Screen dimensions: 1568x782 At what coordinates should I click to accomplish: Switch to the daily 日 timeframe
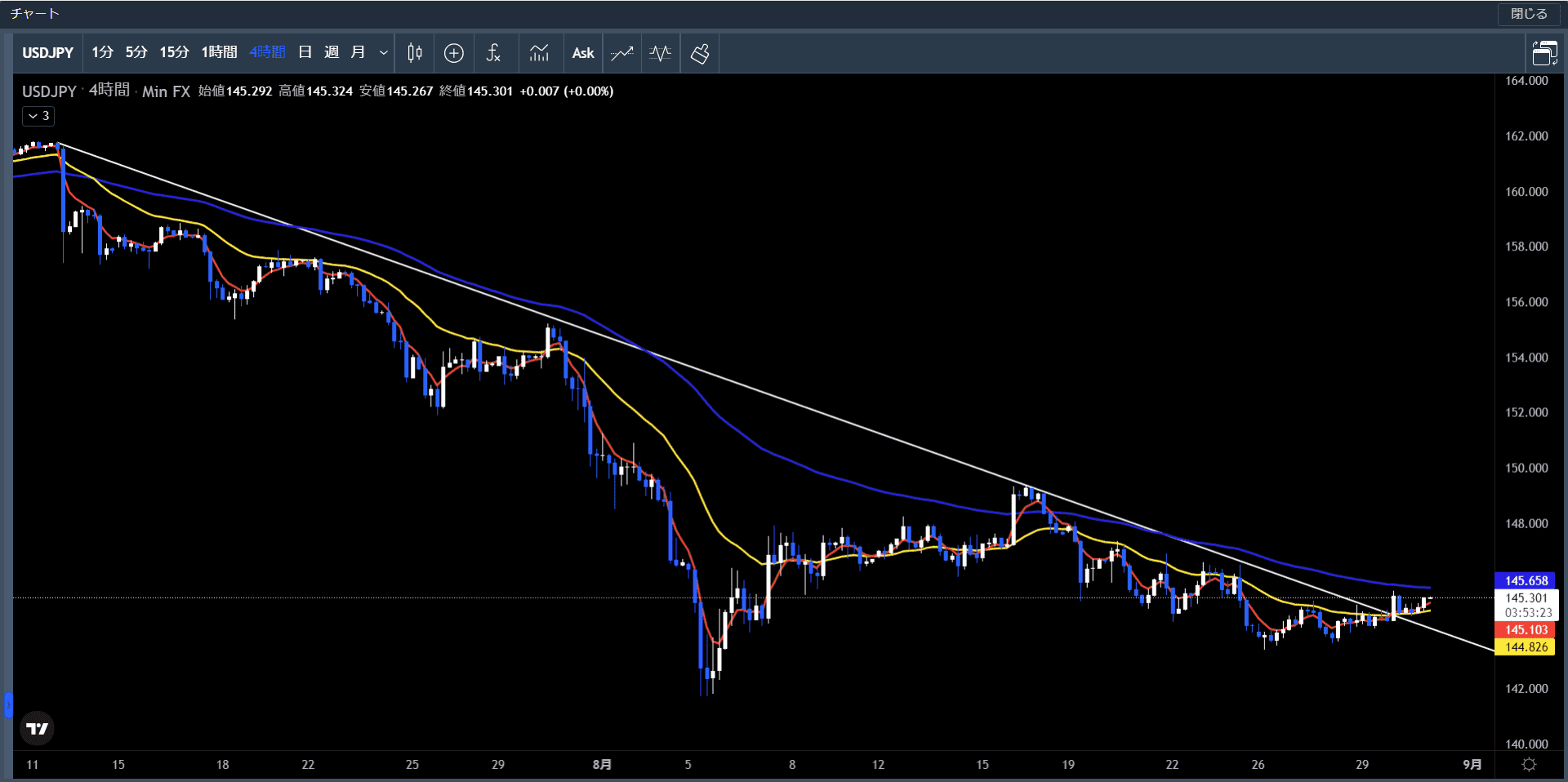click(x=305, y=52)
